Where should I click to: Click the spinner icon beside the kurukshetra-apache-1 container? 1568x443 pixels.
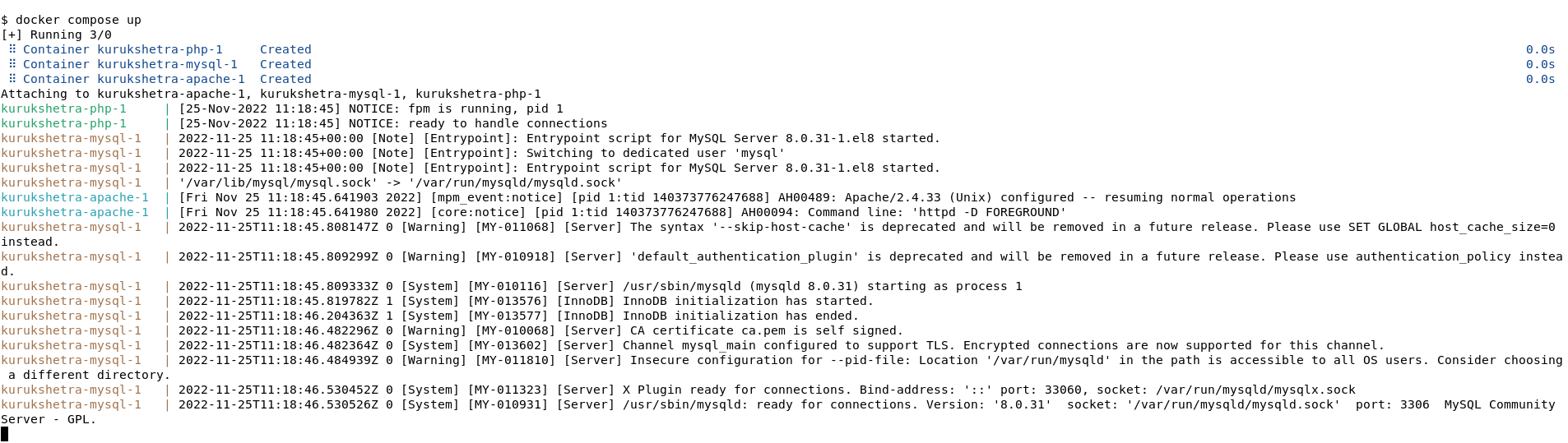[x=12, y=79]
